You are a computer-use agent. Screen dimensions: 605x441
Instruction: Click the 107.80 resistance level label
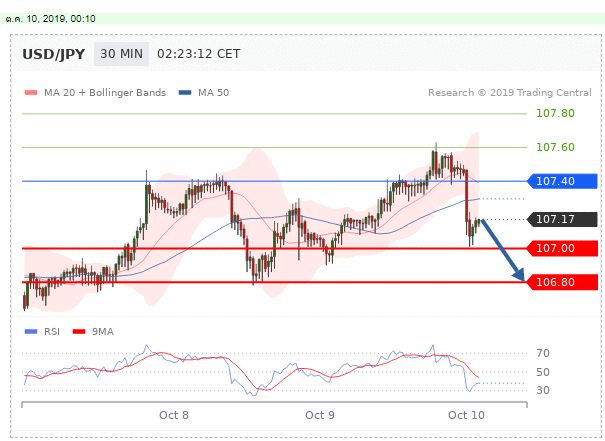555,113
